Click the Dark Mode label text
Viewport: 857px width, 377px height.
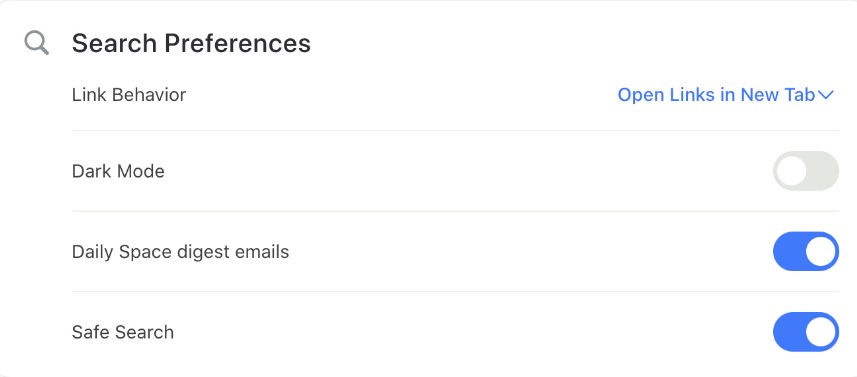tap(118, 172)
